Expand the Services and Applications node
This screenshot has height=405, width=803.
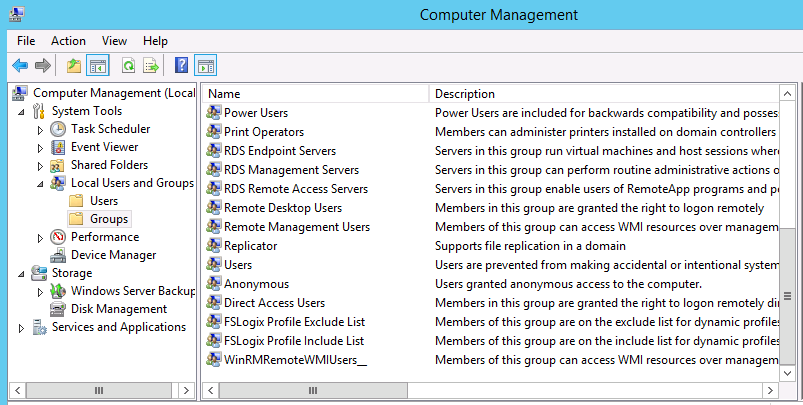21,328
